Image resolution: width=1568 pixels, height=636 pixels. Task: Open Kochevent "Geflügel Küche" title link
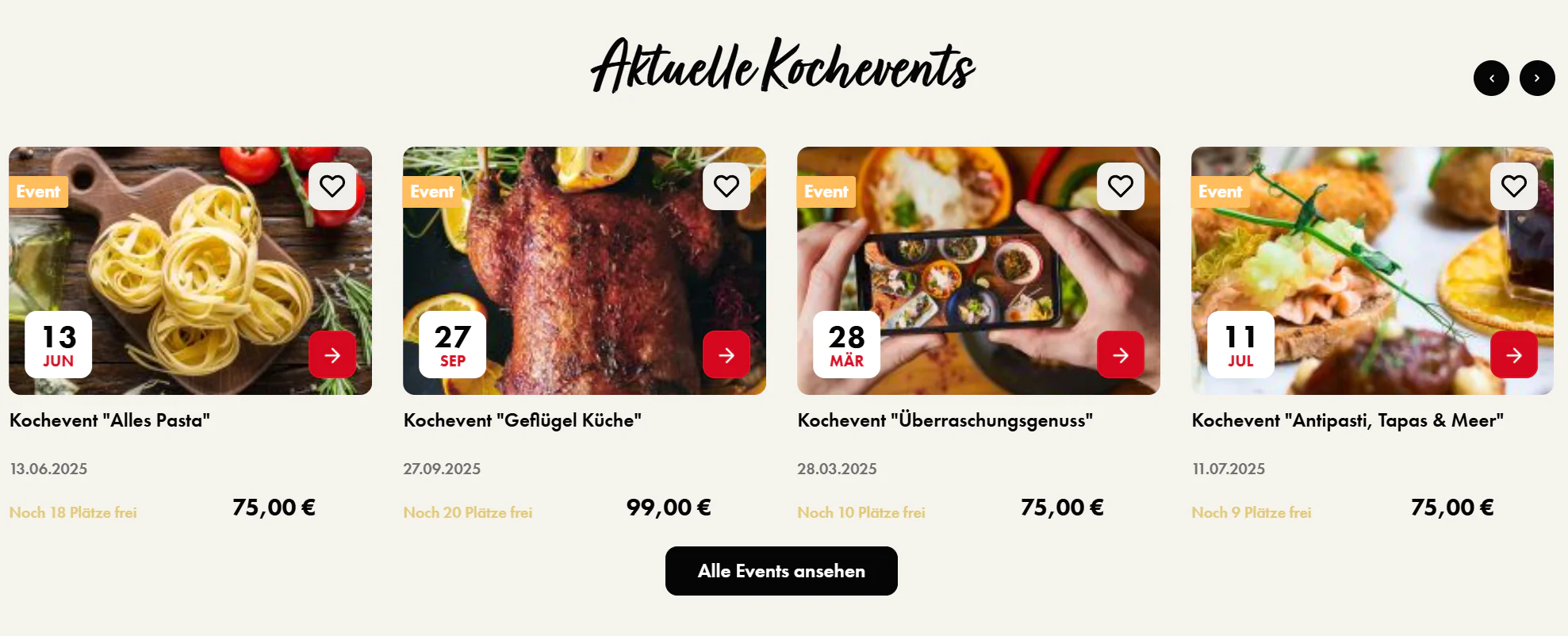pyautogui.click(x=523, y=420)
